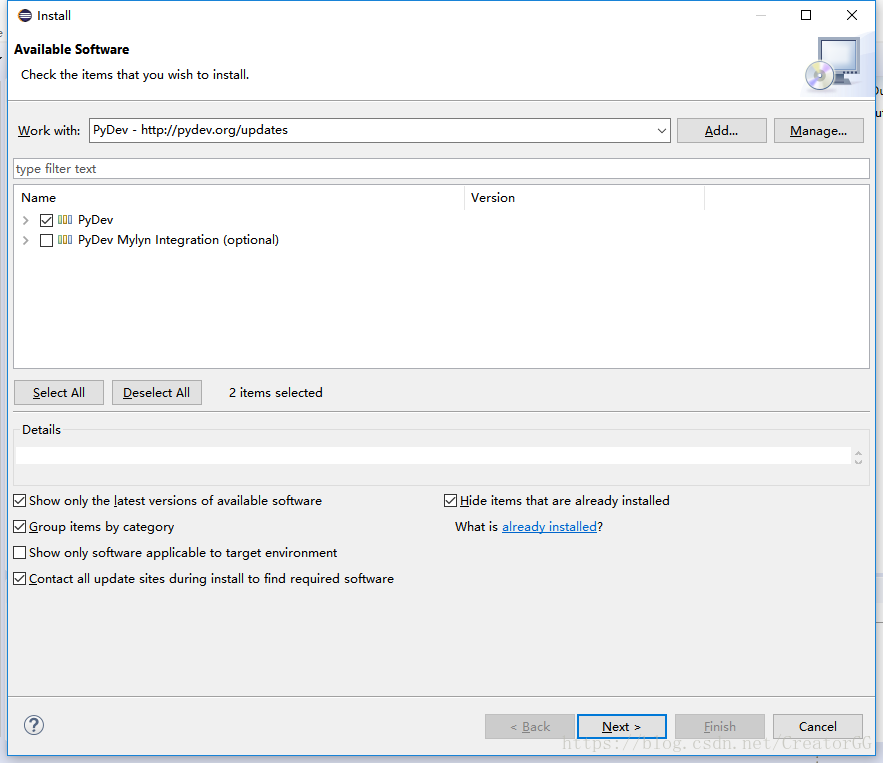
Task: Expand the PyDev tree node
Action: pos(25,220)
